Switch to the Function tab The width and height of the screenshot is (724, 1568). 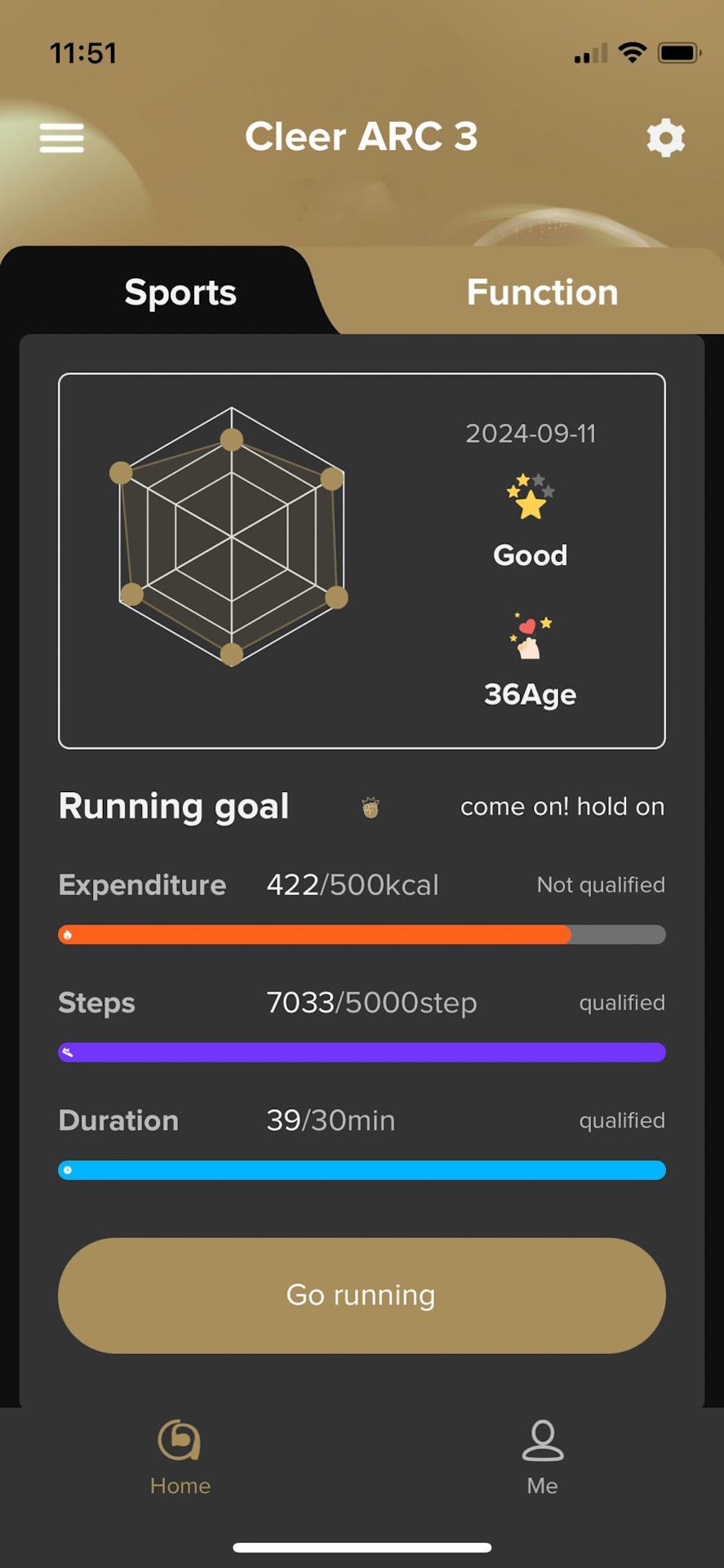coord(542,292)
